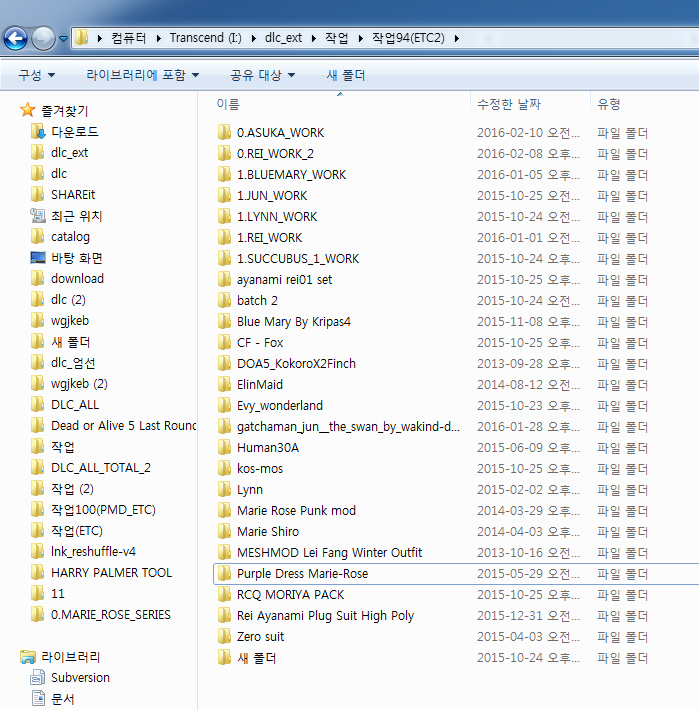Open the recent locations history dropdown arrow
This screenshot has height=710, width=699.
point(64,39)
